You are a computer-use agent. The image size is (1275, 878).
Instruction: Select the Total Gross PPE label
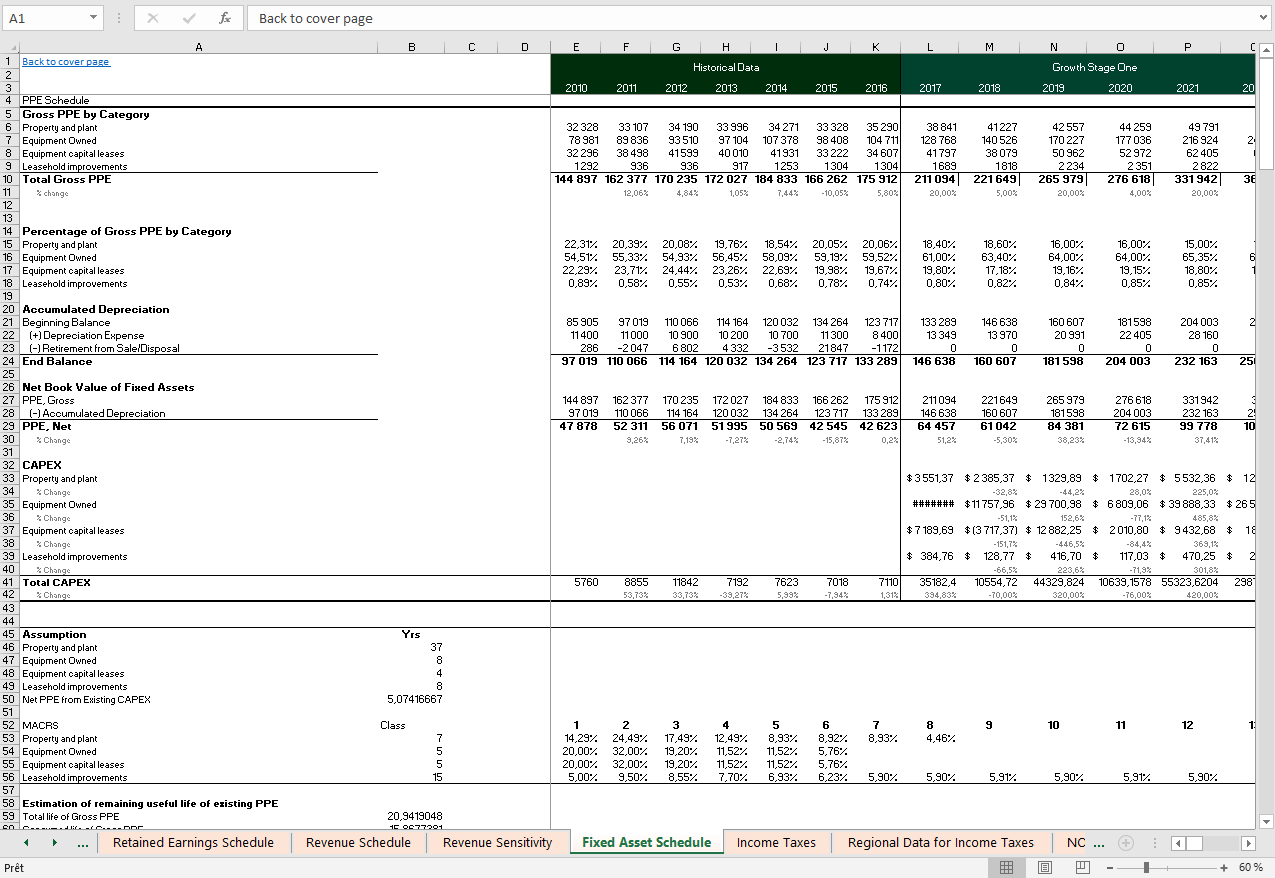tap(67, 179)
